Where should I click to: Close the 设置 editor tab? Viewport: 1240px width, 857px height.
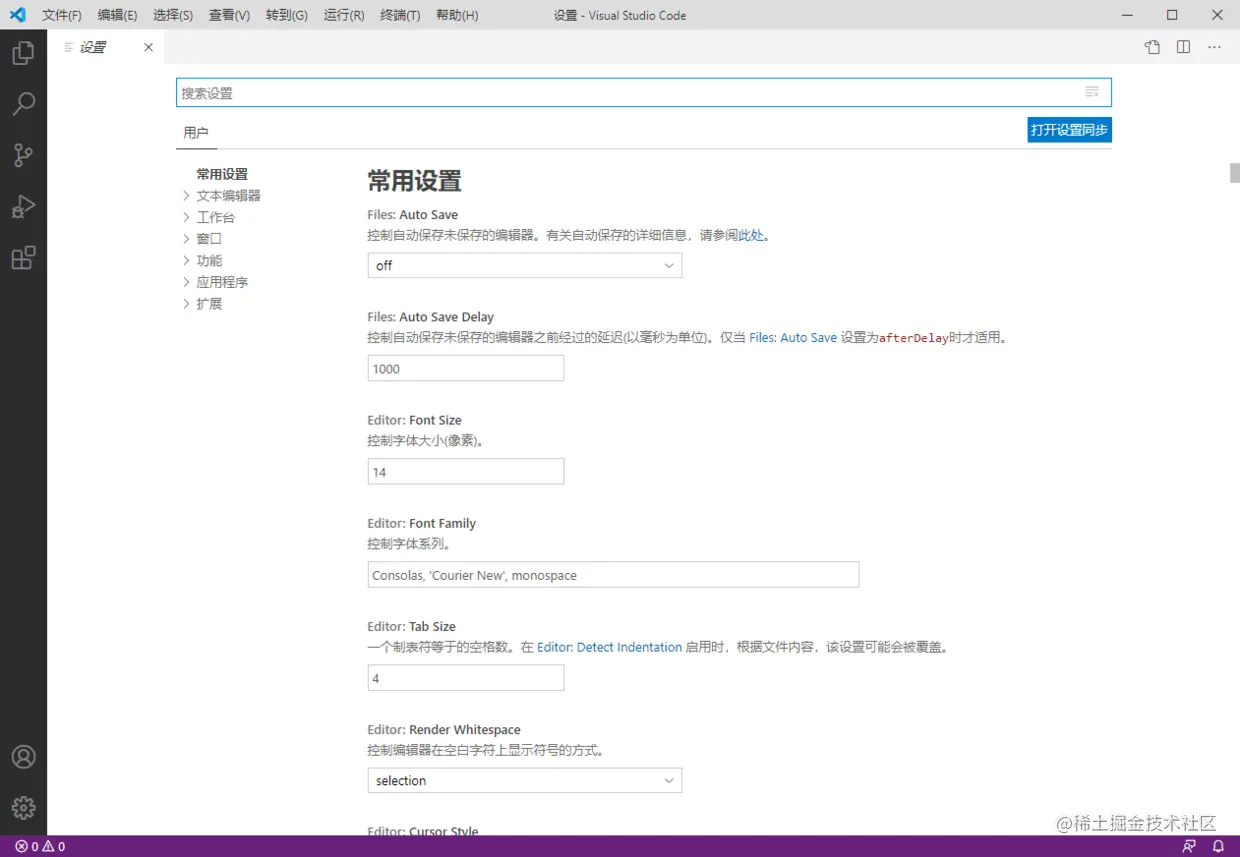tap(148, 47)
